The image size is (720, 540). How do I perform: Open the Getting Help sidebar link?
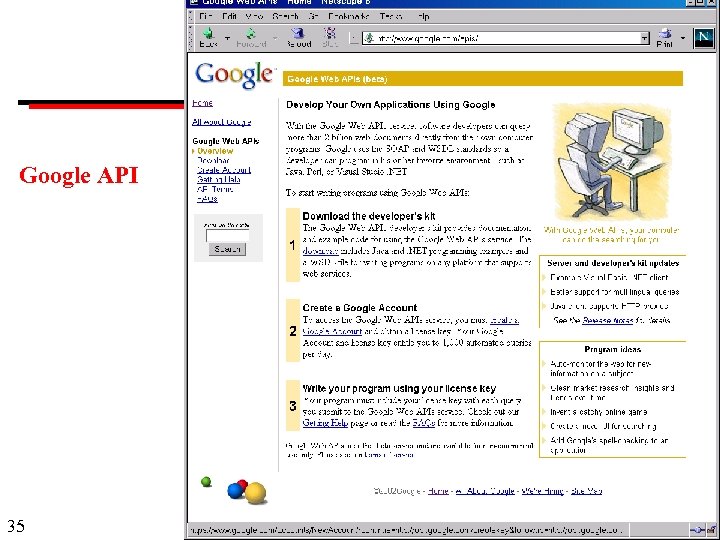pyautogui.click(x=219, y=180)
